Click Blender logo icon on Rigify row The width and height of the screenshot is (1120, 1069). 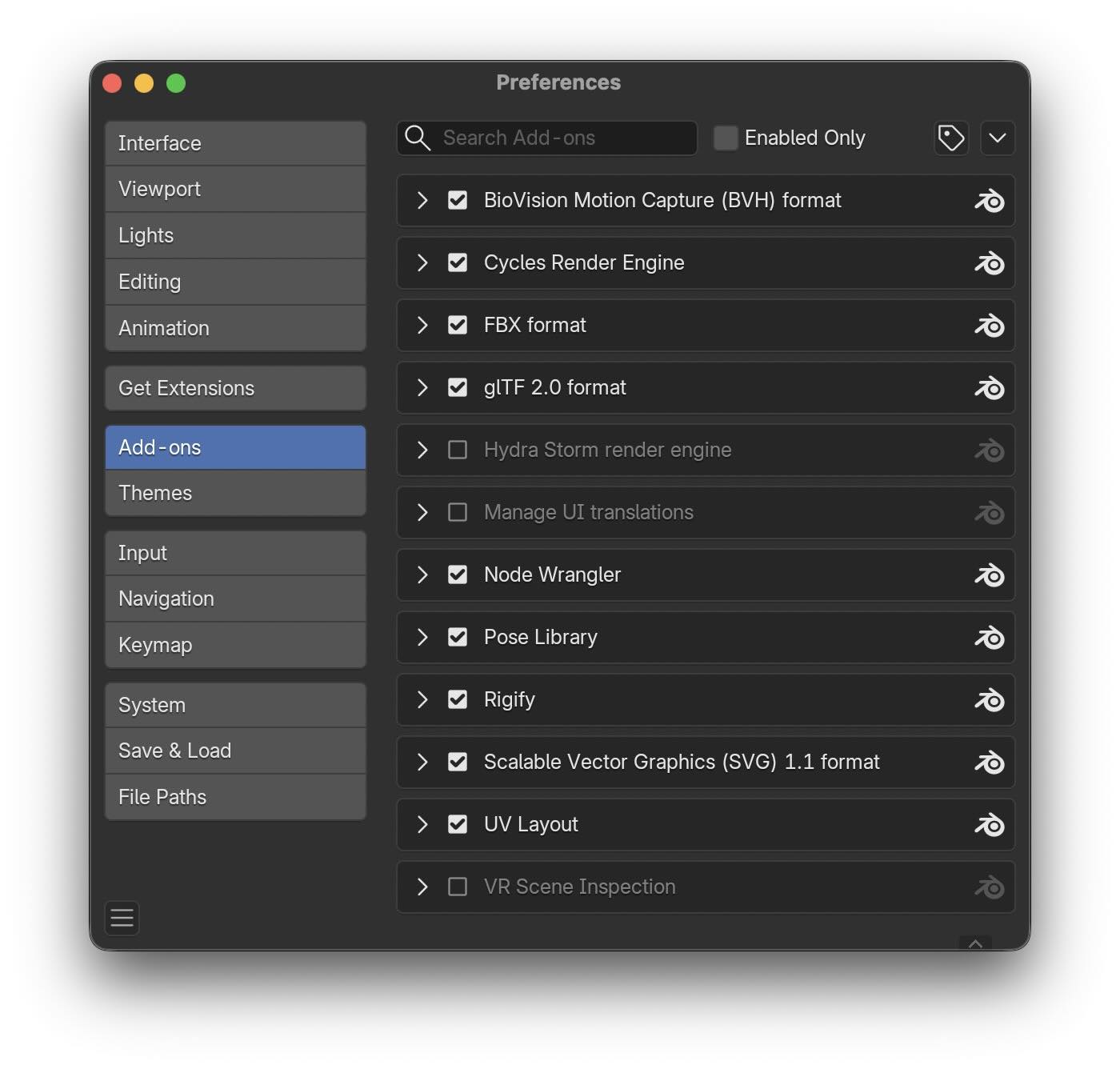click(989, 700)
